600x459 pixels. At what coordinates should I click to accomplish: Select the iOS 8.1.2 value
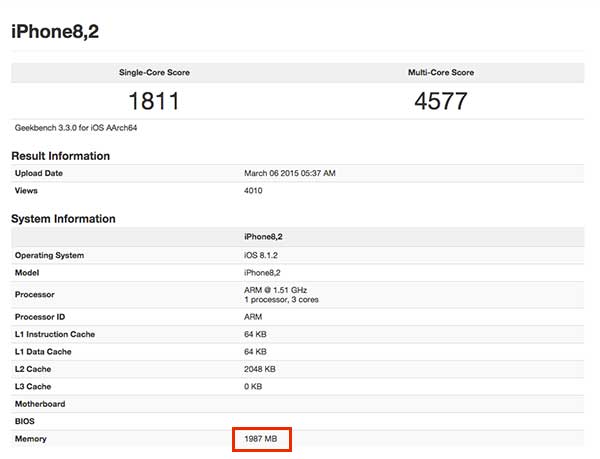coord(261,255)
